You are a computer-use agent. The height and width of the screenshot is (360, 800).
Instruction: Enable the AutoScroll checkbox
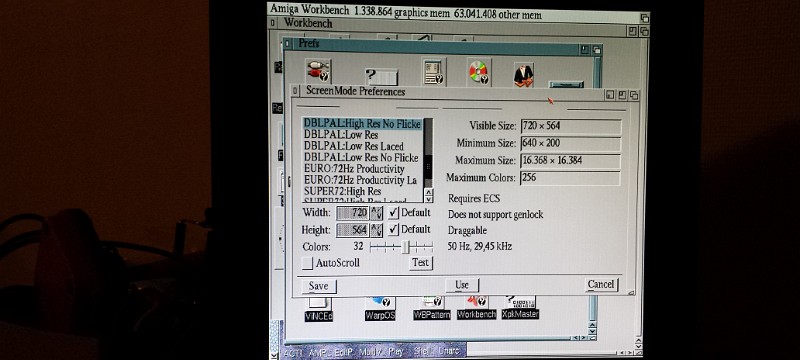(x=307, y=263)
